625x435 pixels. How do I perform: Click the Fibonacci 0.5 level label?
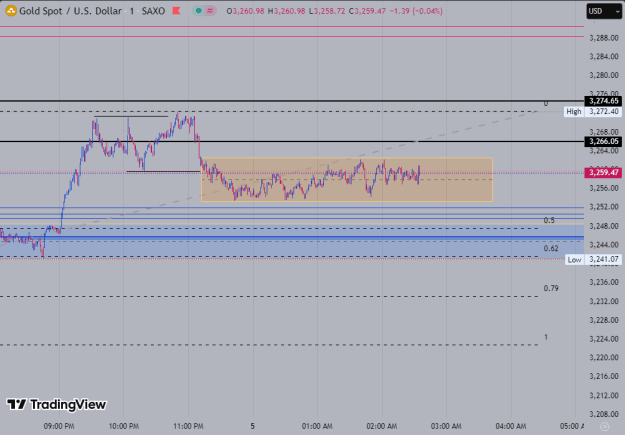[x=549, y=220]
